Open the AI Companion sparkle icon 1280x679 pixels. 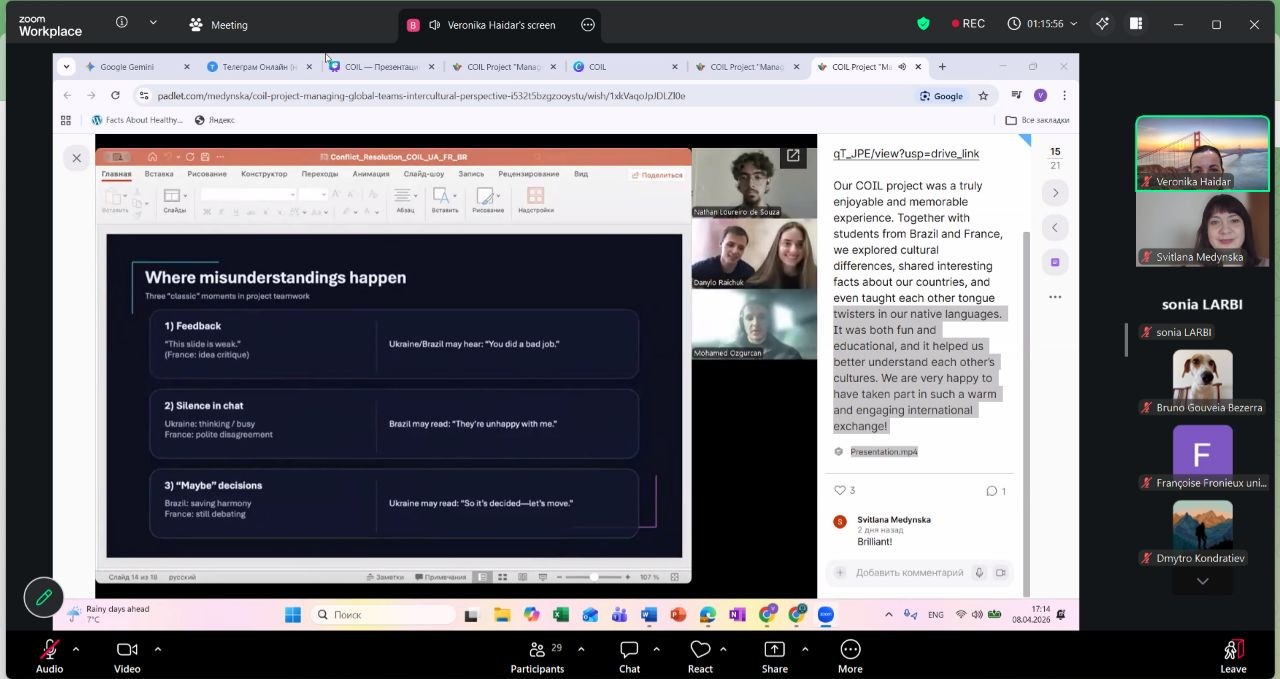(x=1102, y=24)
